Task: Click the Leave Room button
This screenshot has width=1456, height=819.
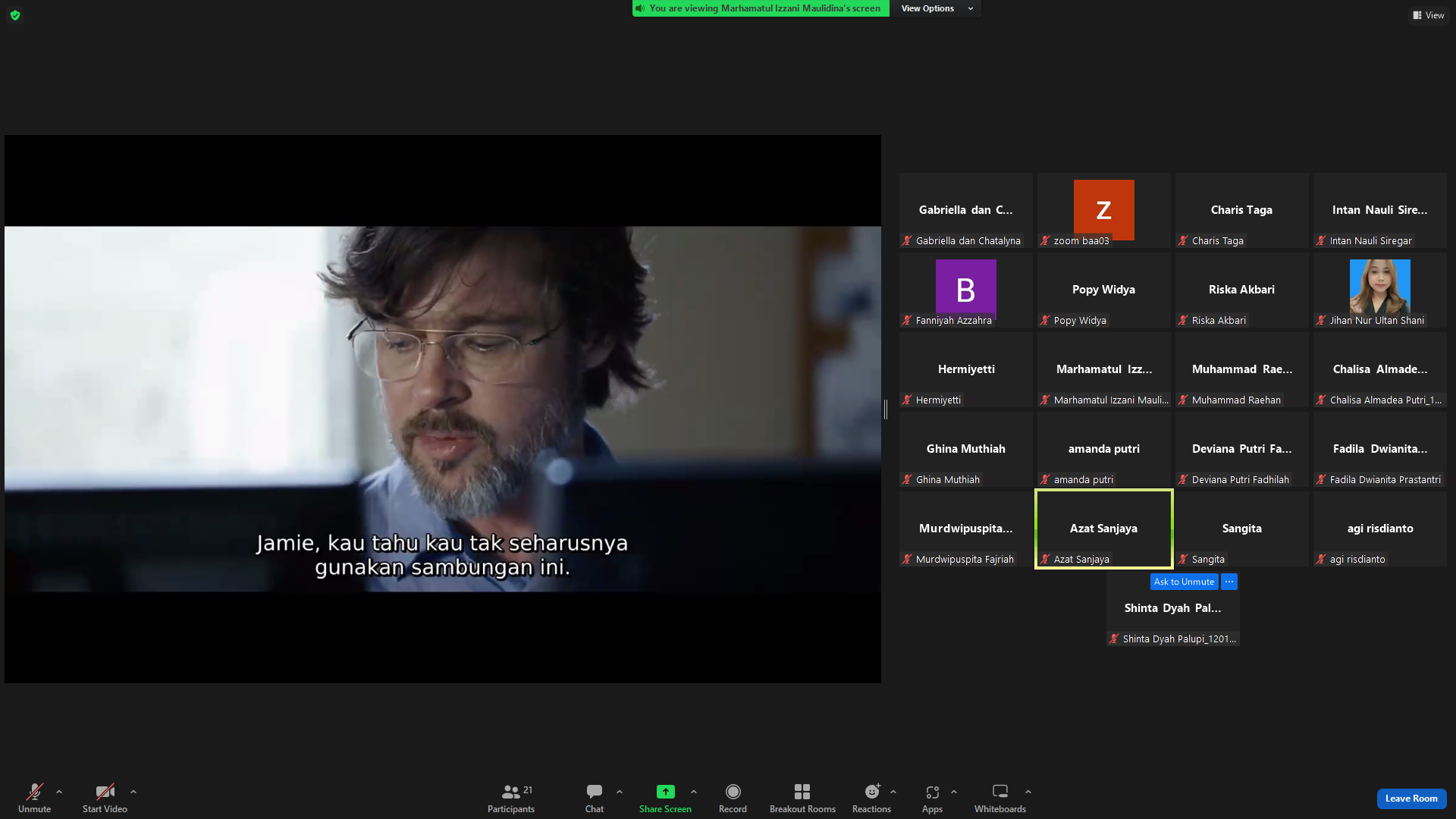Action: coord(1411,799)
